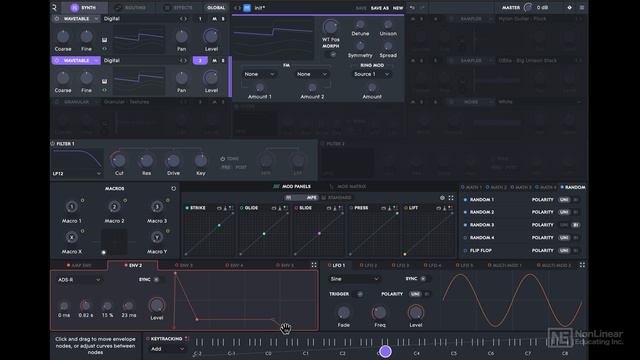Switch to the SYNTH tab
The image size is (640, 360).
[x=84, y=8]
